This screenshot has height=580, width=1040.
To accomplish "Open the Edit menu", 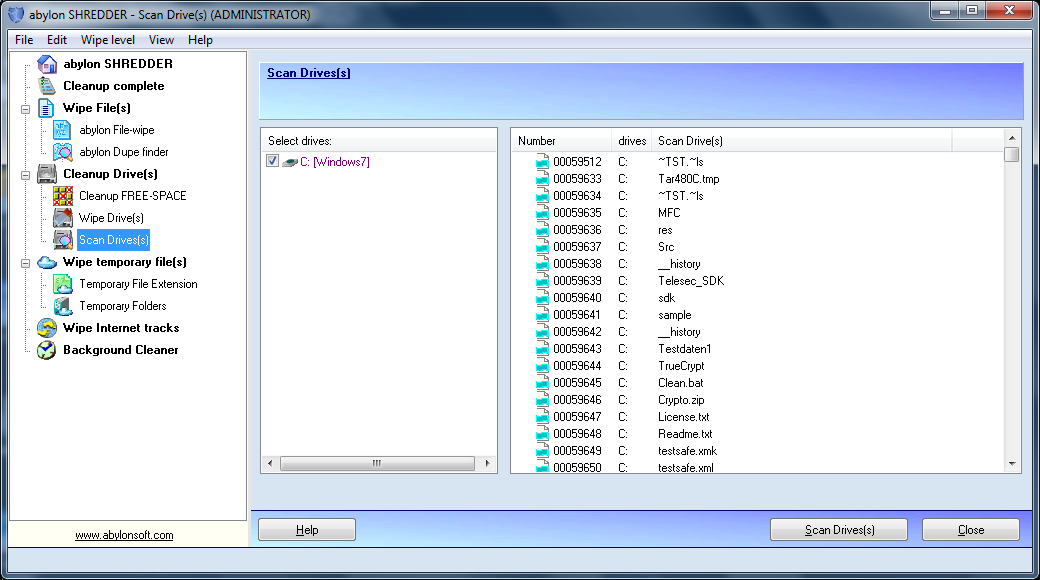I will click(x=56, y=40).
